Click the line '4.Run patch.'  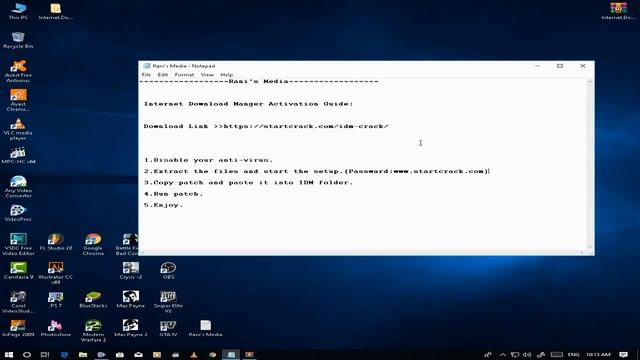click(x=173, y=194)
